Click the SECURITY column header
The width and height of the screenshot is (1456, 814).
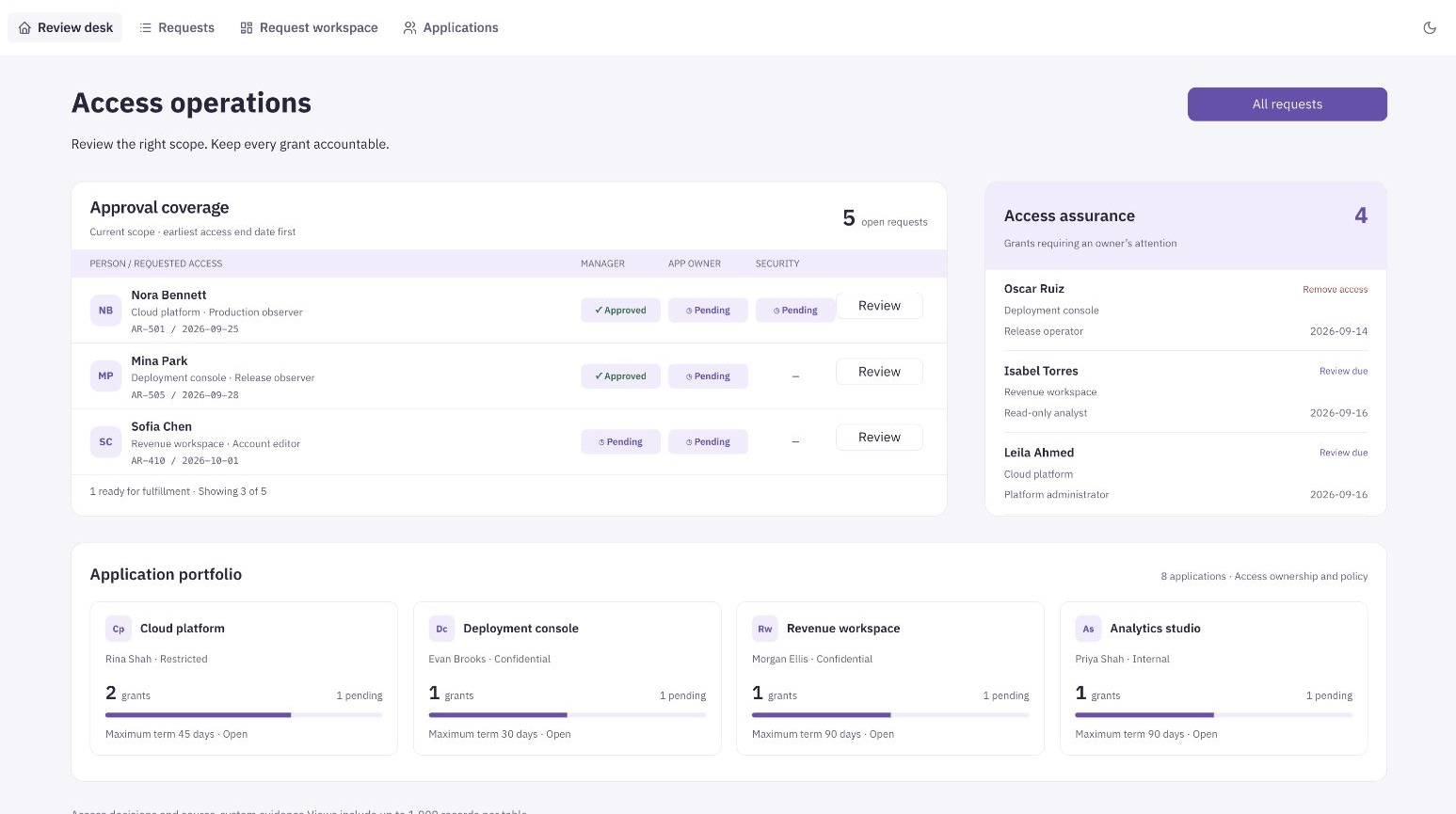point(777,263)
